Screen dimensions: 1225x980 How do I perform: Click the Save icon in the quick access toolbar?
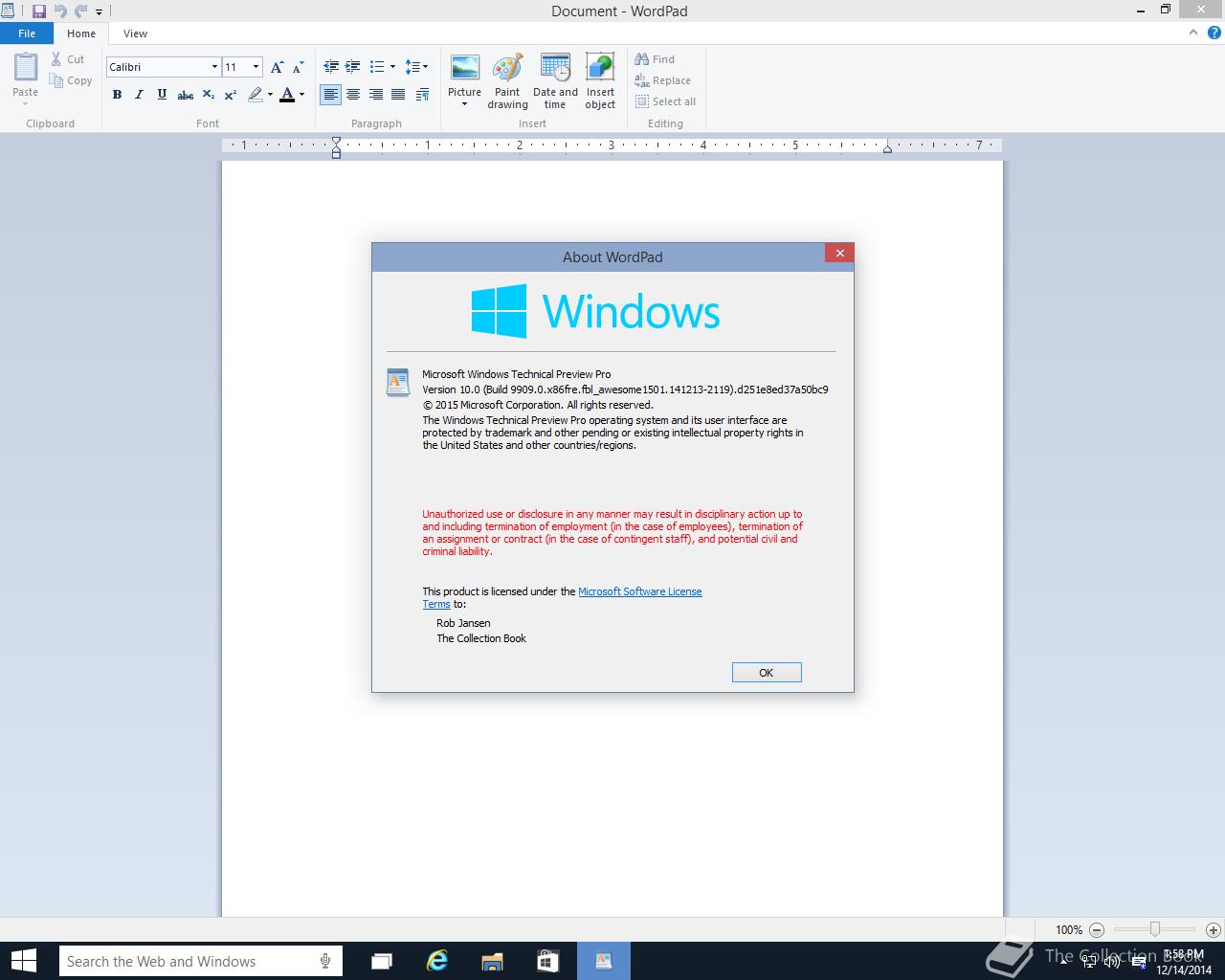(x=39, y=11)
